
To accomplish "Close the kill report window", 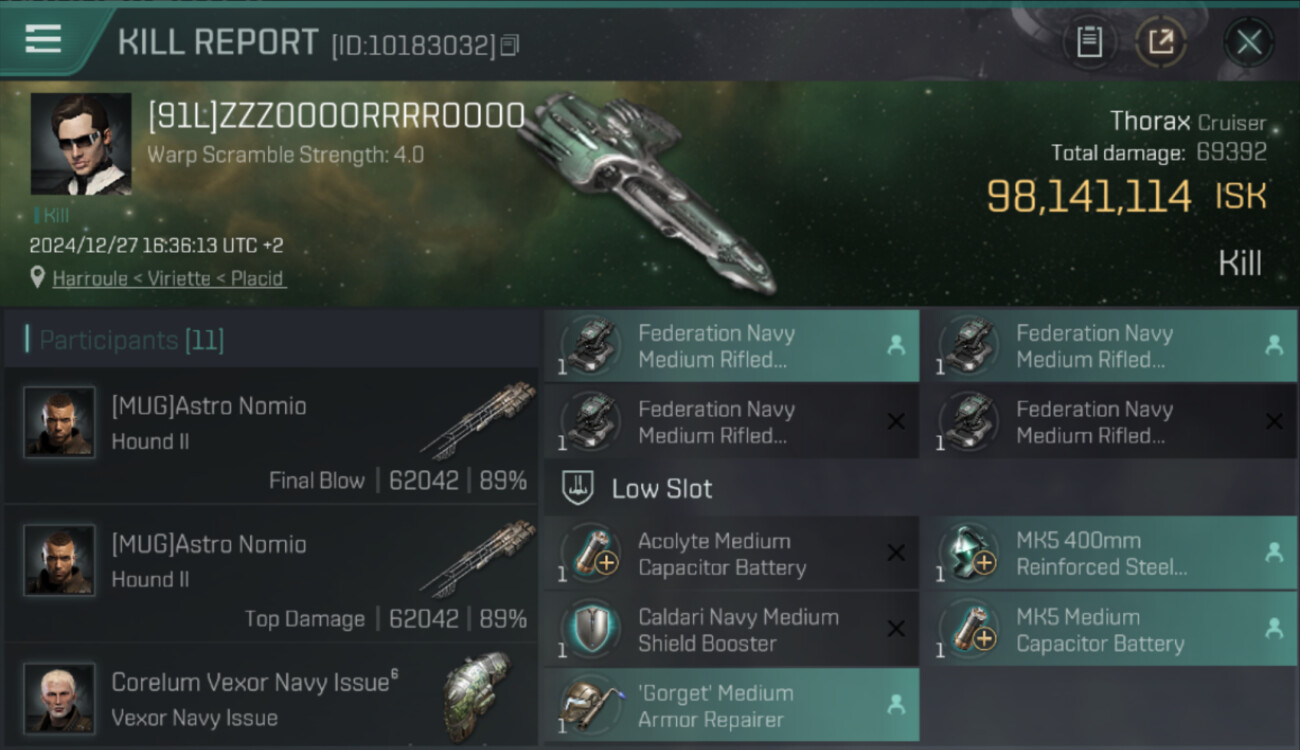I will point(1248,42).
